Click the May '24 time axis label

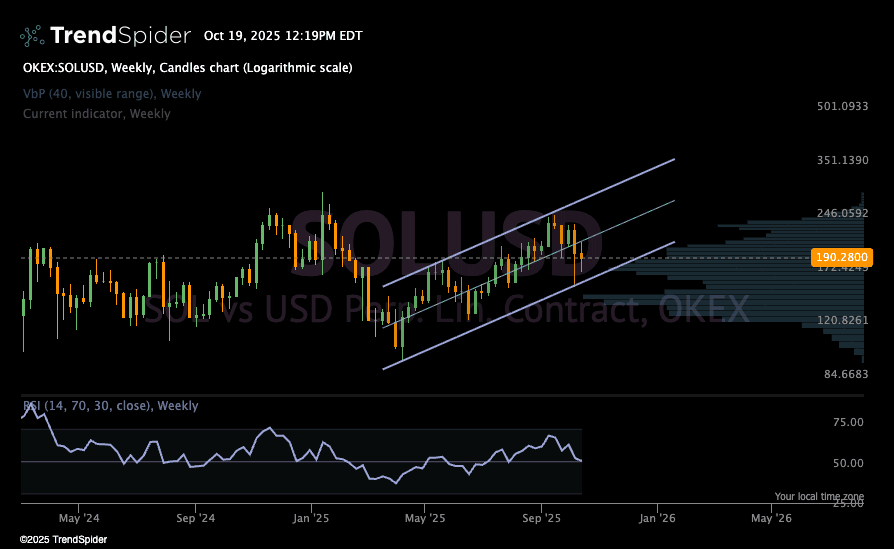pos(79,519)
